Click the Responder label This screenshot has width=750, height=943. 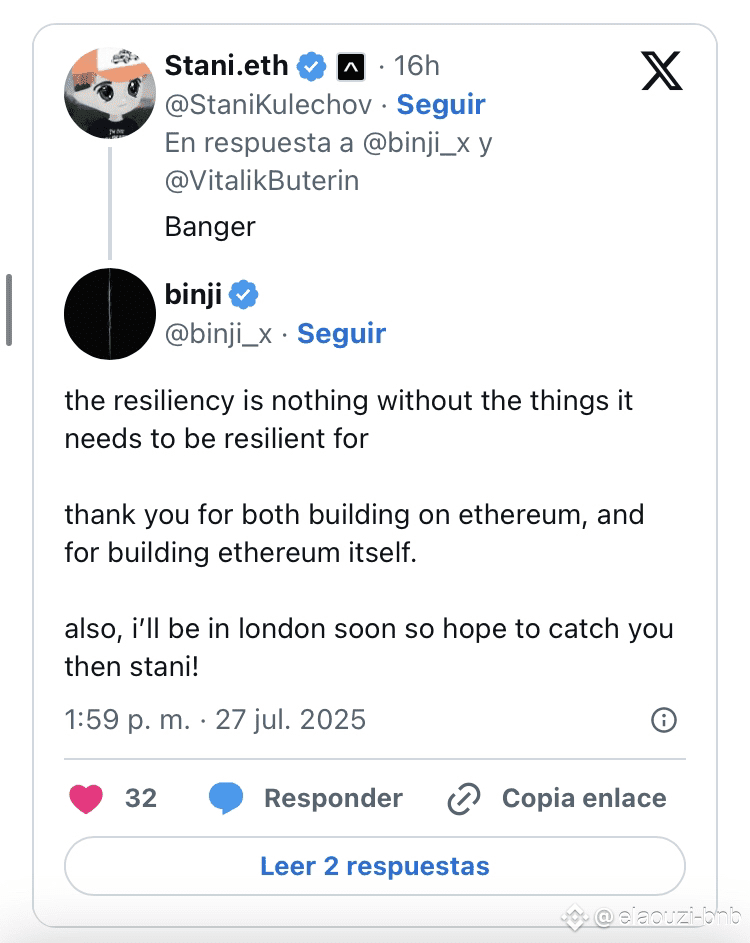click(x=333, y=799)
